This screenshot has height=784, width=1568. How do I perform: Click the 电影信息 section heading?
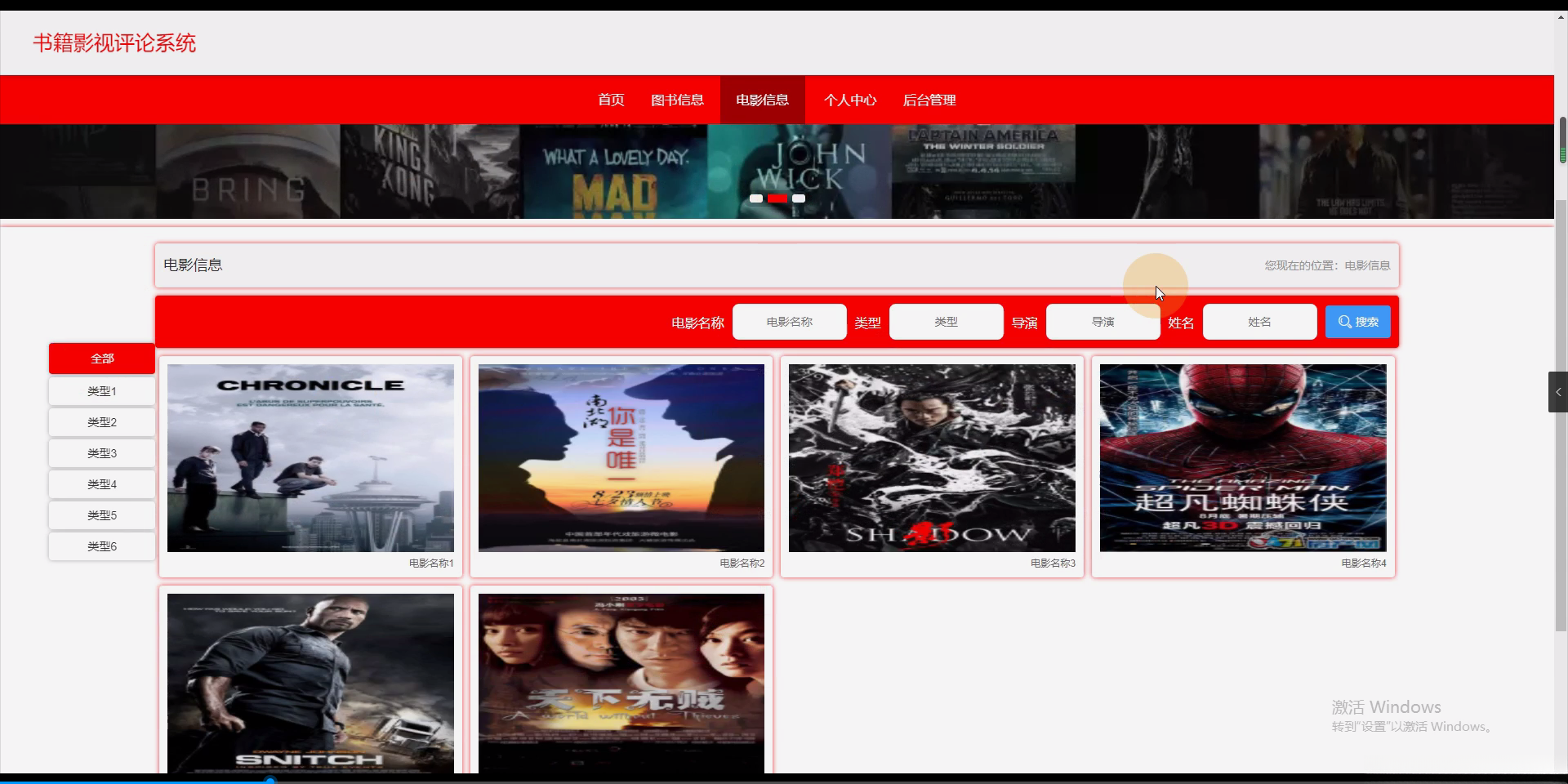(x=193, y=265)
